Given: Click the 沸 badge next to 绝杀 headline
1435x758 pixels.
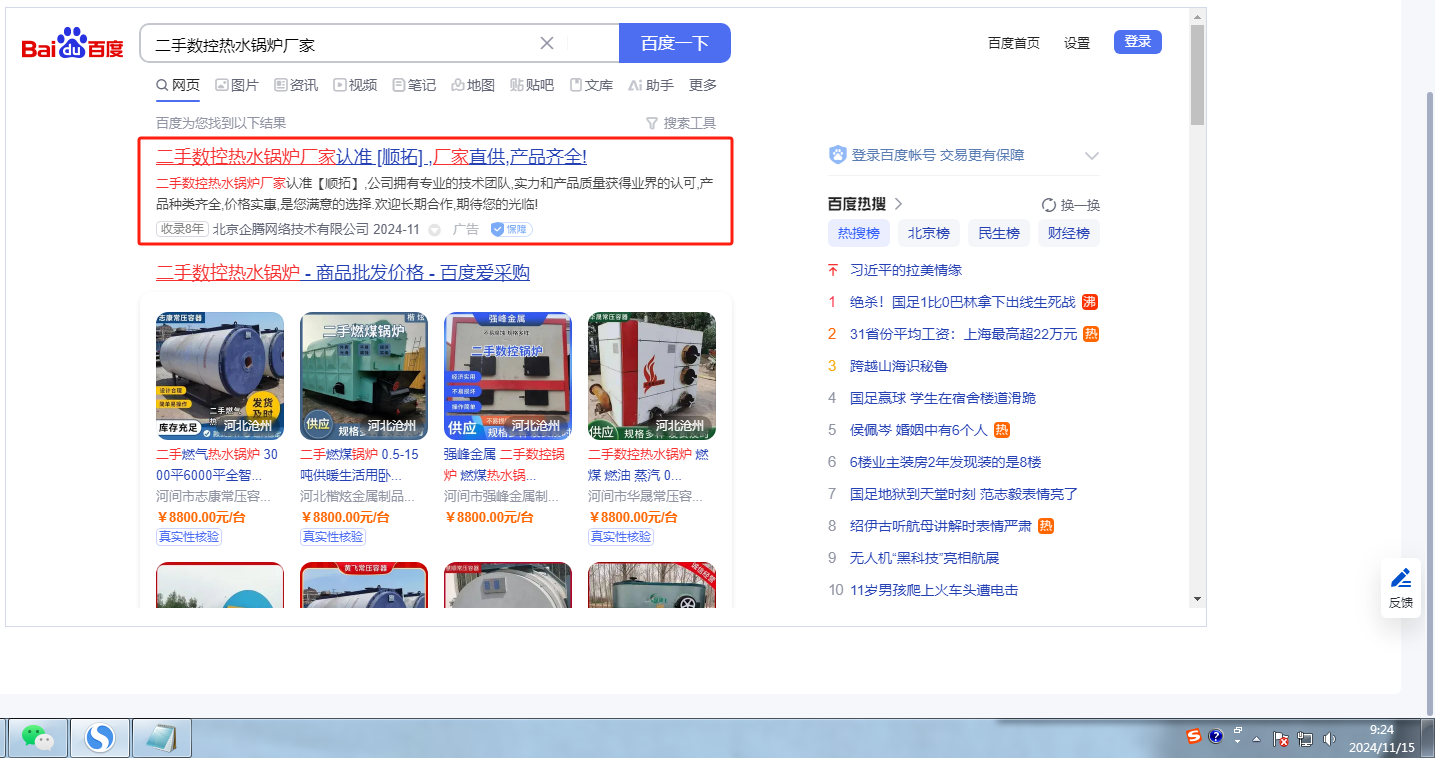Looking at the screenshot, I should pyautogui.click(x=1090, y=302).
